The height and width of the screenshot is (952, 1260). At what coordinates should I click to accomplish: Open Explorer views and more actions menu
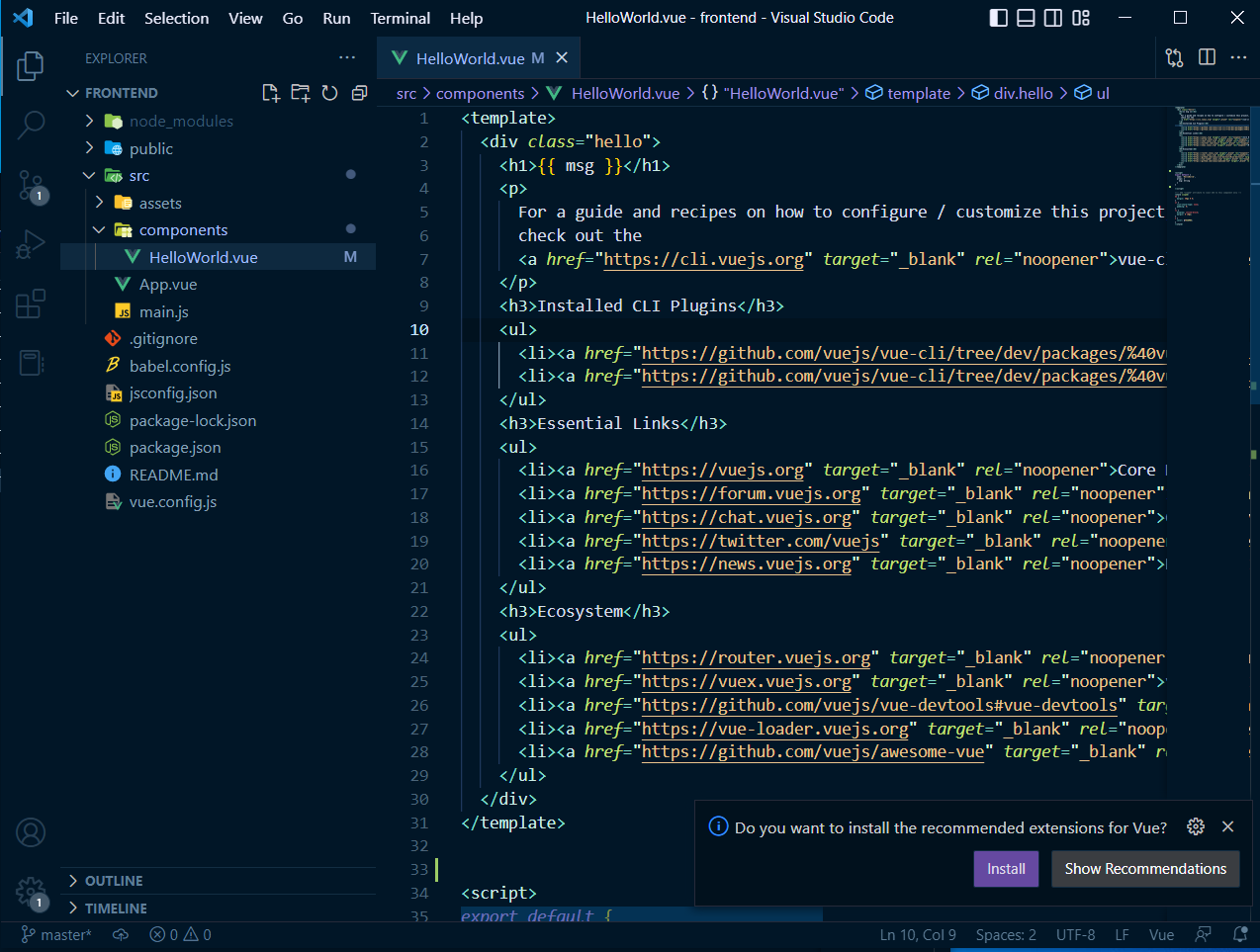346,58
